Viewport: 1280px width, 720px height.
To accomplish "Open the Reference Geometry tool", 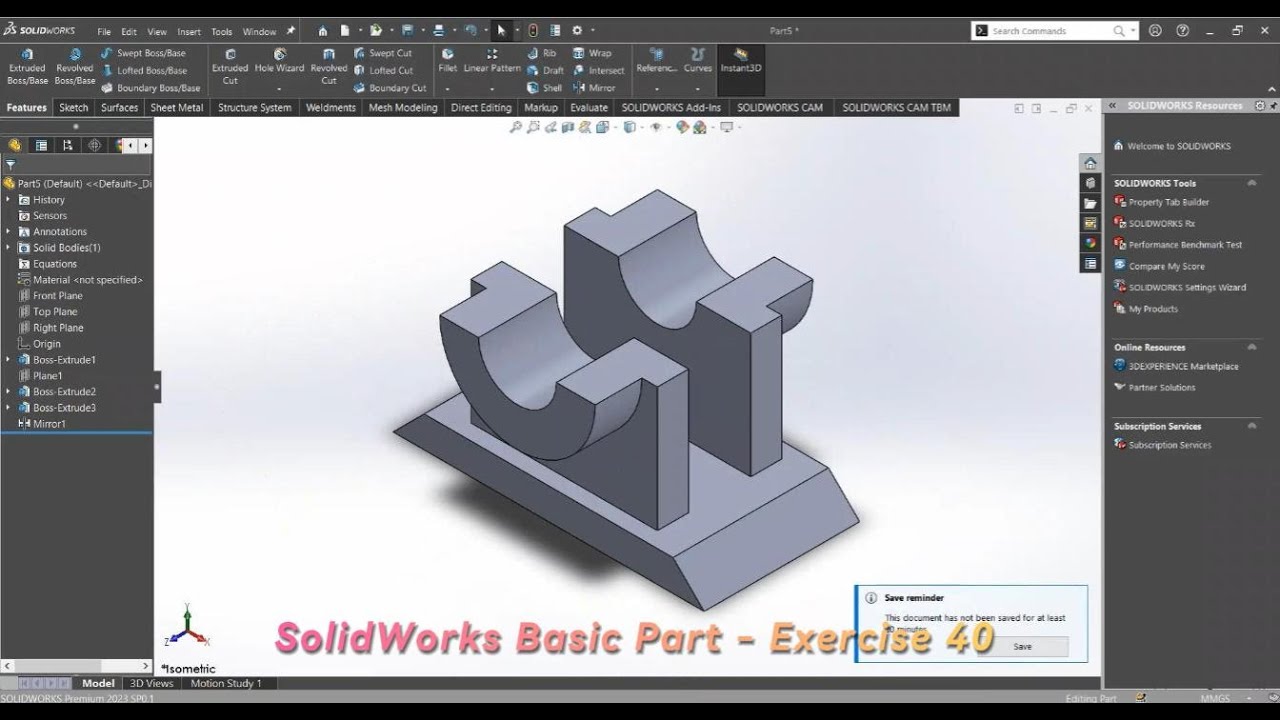I will pos(656,61).
